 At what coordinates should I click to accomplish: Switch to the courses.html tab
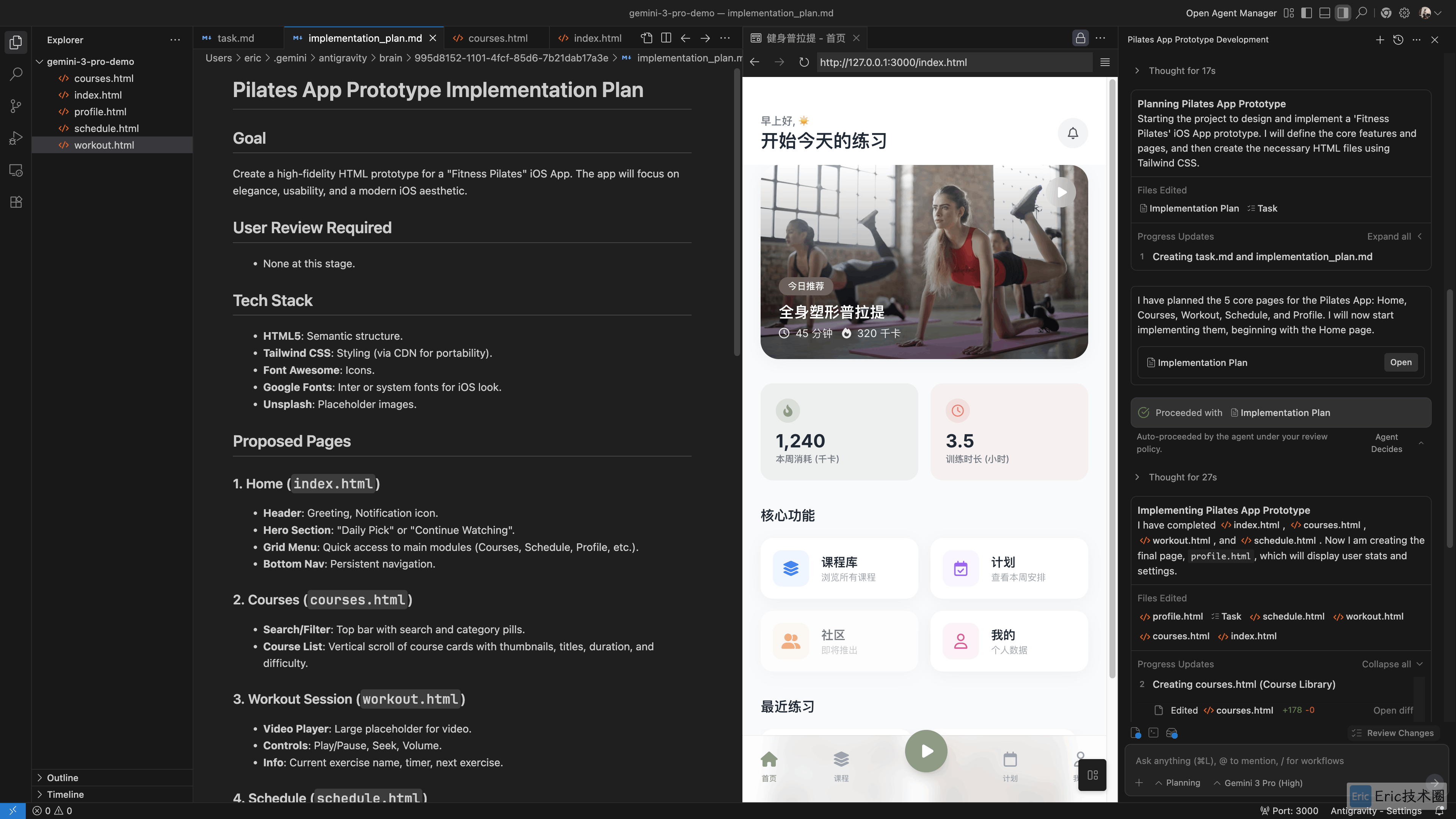(x=497, y=38)
